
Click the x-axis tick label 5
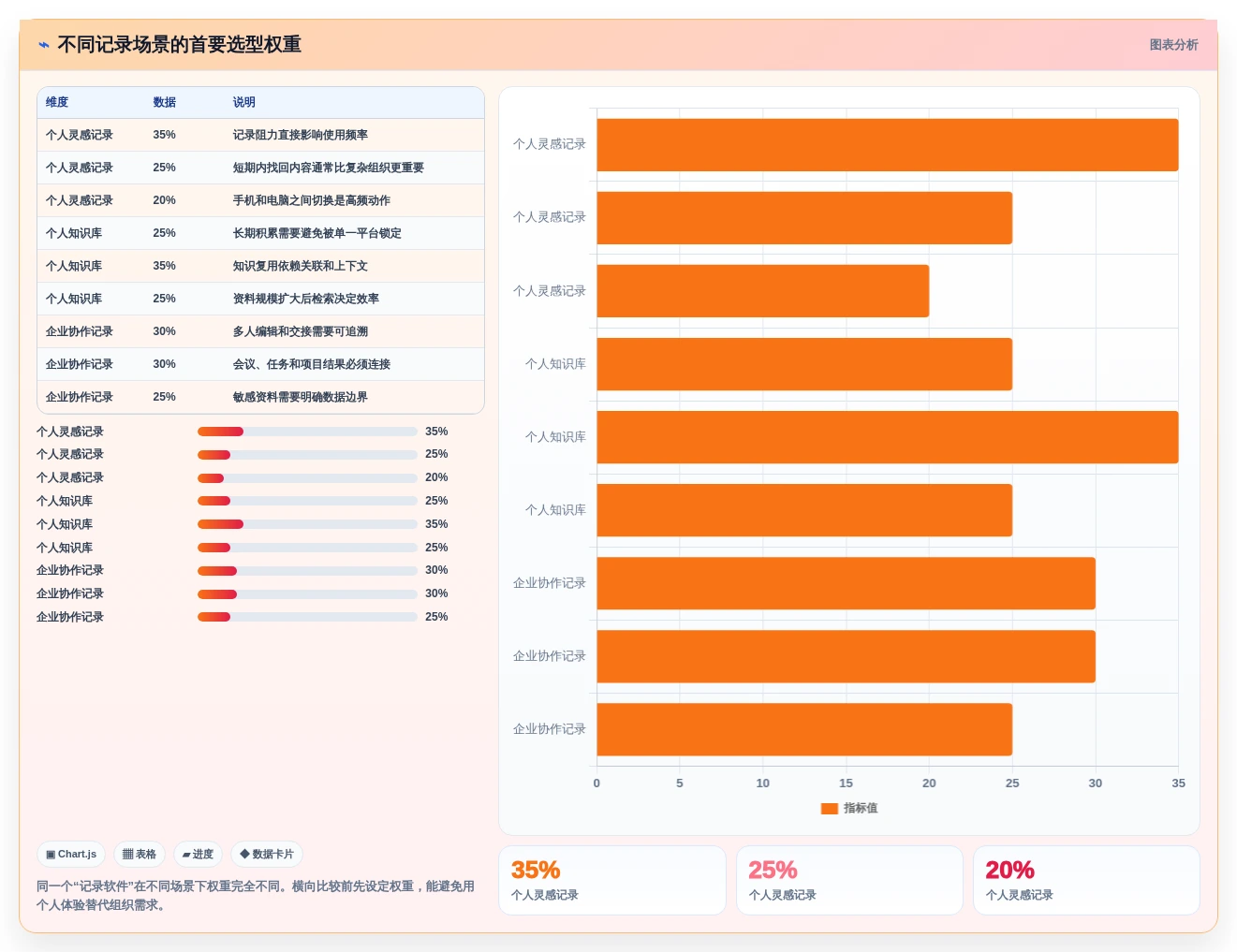click(x=680, y=784)
